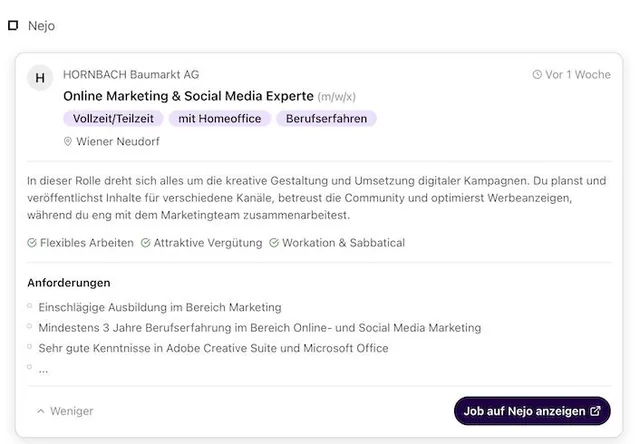This screenshot has width=640, height=444.
Task: Click the Wiener Neudorf location text
Action: click(118, 142)
